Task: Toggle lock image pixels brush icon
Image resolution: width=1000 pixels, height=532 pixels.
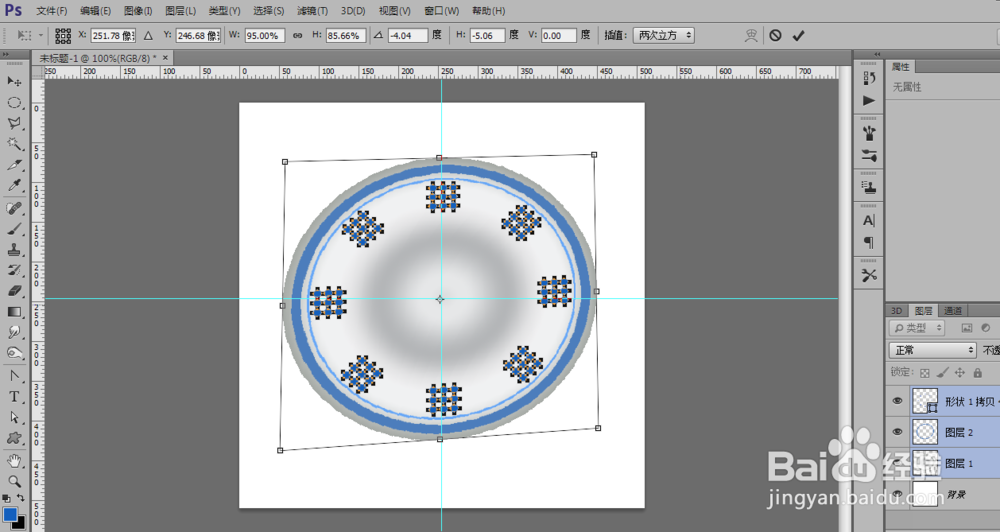Action: pyautogui.click(x=943, y=373)
